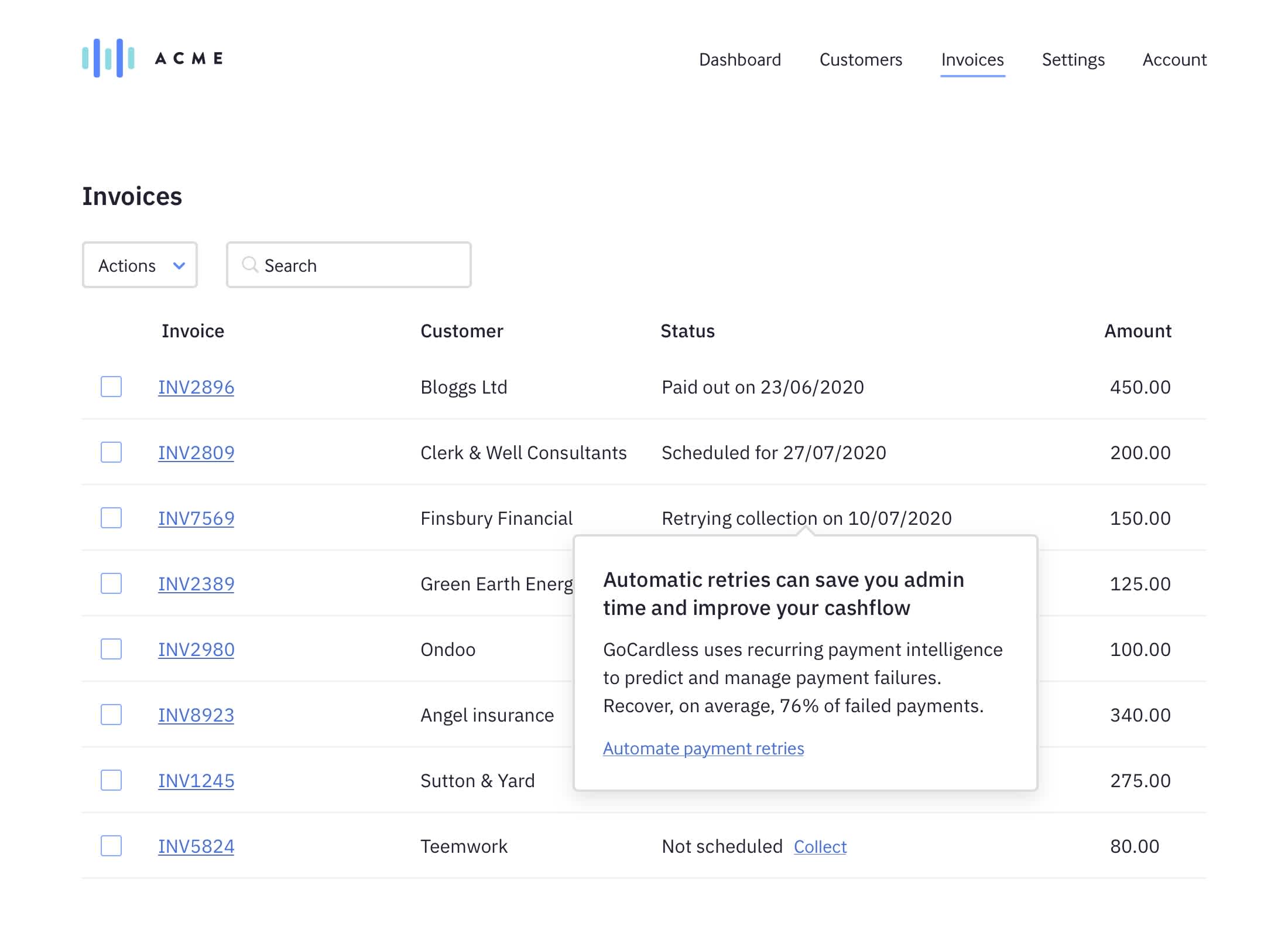
Task: Click the Actions chevron arrow
Action: pos(179,265)
